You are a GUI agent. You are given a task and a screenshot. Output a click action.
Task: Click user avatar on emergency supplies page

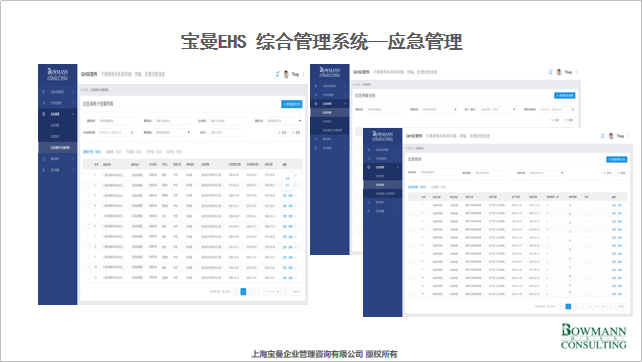pyautogui.click(x=611, y=136)
